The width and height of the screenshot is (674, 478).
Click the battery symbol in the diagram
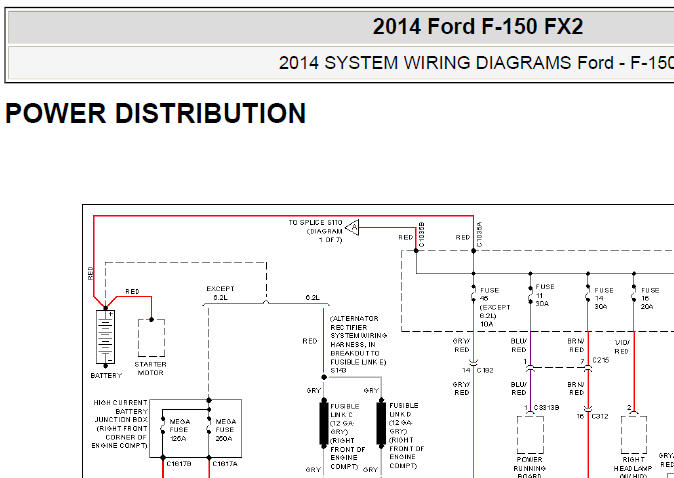click(105, 337)
